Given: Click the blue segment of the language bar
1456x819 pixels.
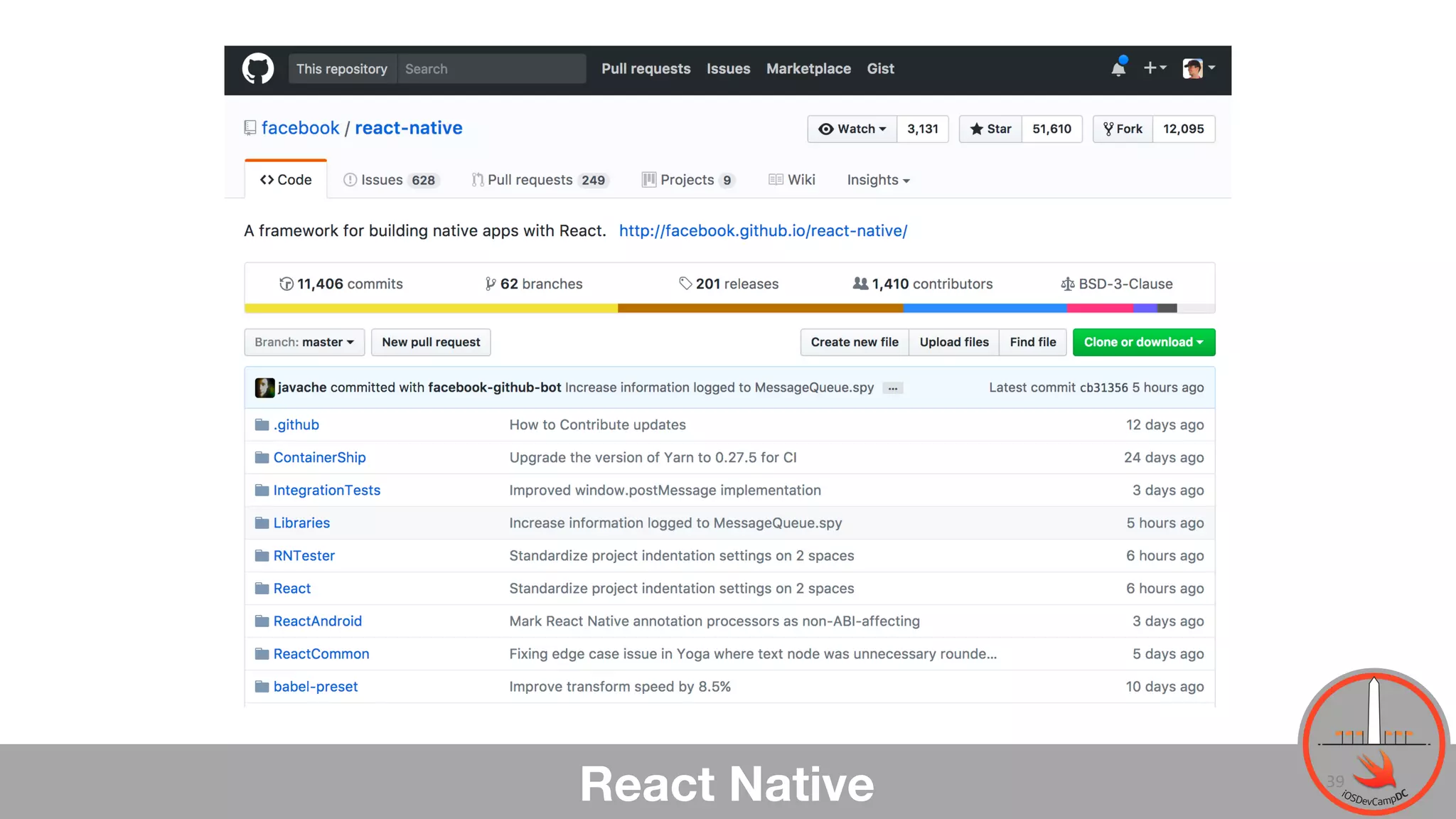Looking at the screenshot, I should [x=985, y=309].
